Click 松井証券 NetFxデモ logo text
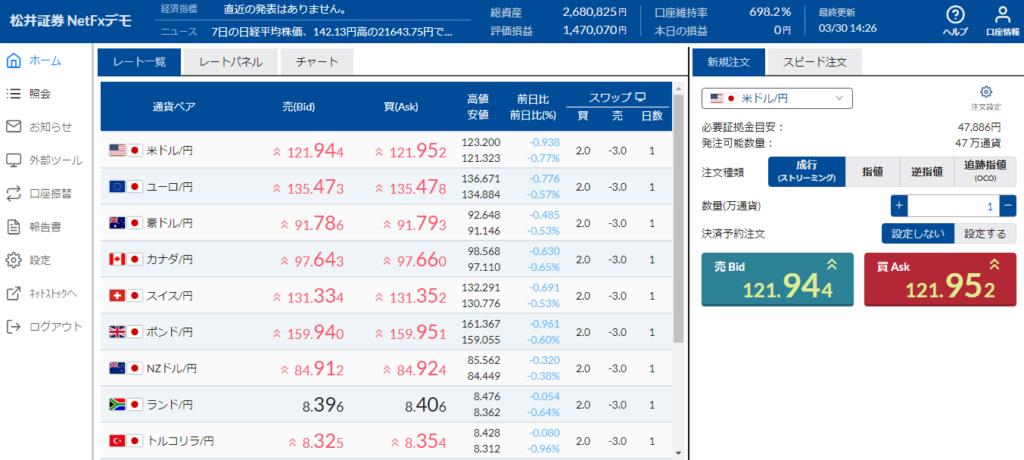 coord(71,20)
